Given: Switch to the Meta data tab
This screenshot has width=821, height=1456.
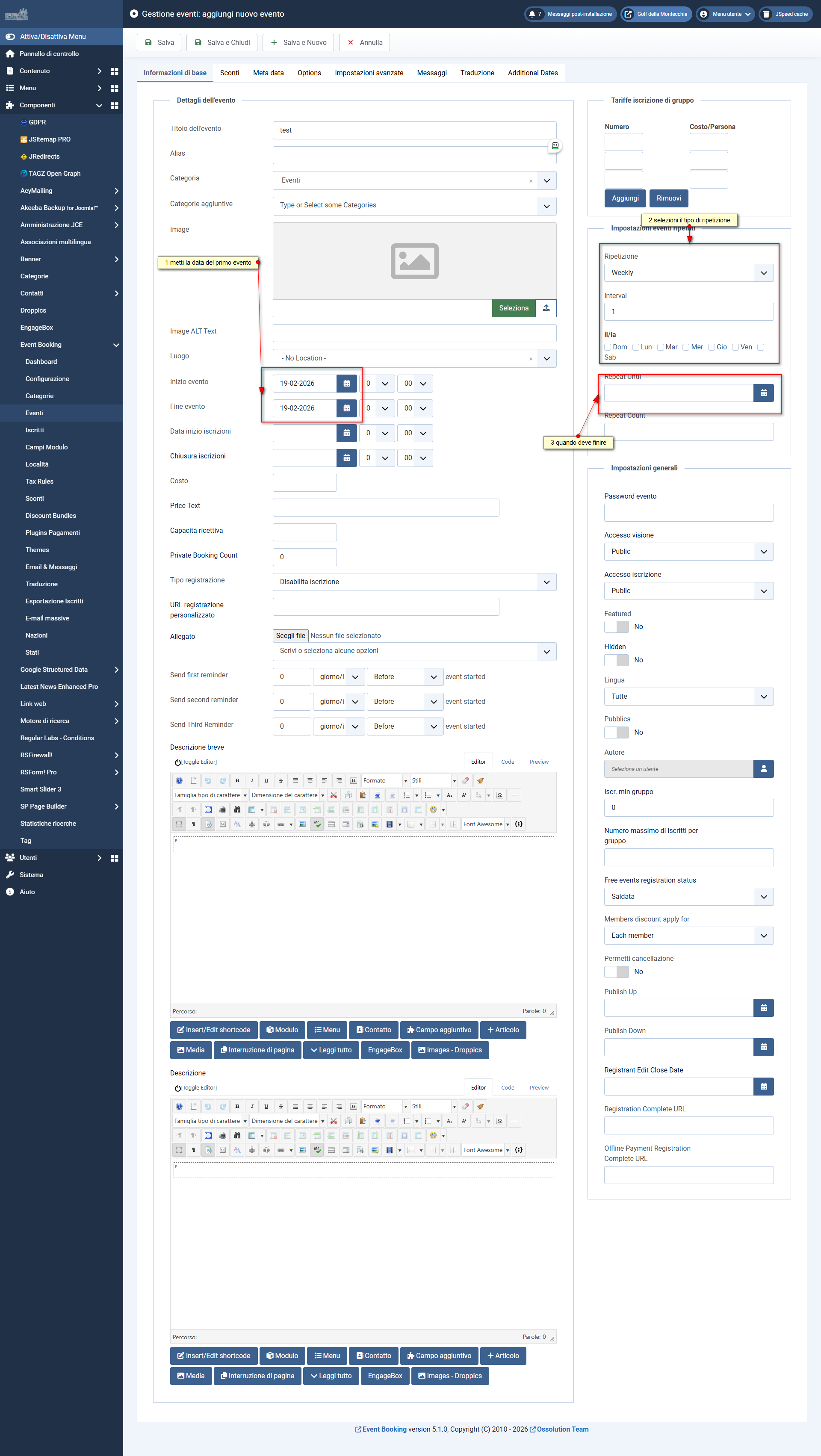Looking at the screenshot, I should click(x=268, y=73).
